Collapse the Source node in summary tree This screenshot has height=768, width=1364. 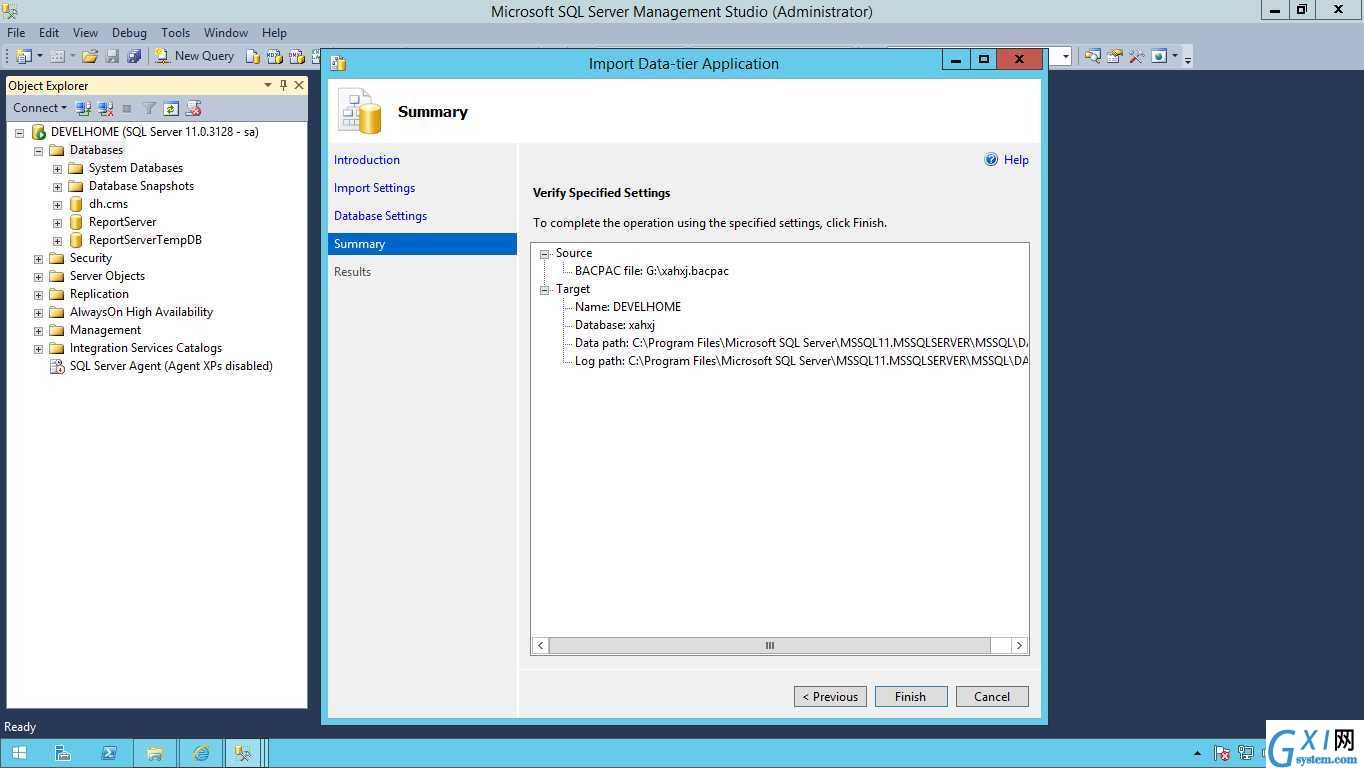coord(545,254)
